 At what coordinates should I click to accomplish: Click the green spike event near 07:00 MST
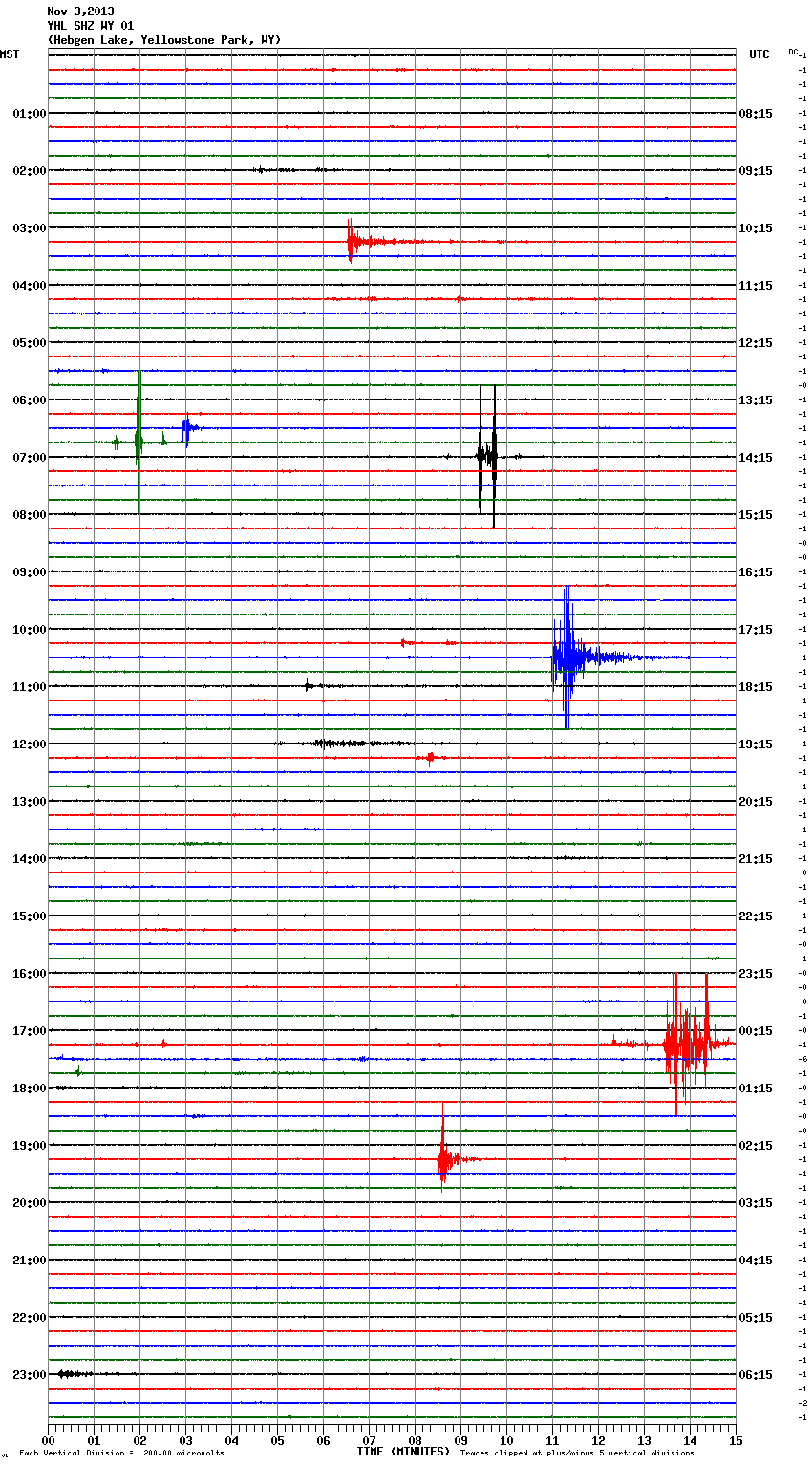139,442
